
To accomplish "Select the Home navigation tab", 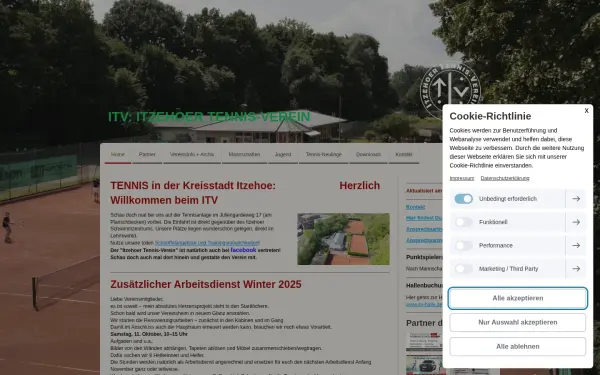I will (x=118, y=155).
